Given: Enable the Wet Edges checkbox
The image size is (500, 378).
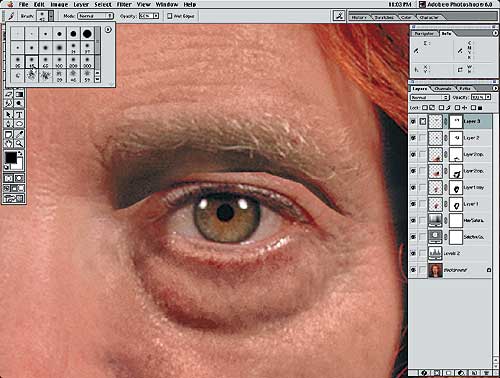Looking at the screenshot, I should click(x=170, y=16).
